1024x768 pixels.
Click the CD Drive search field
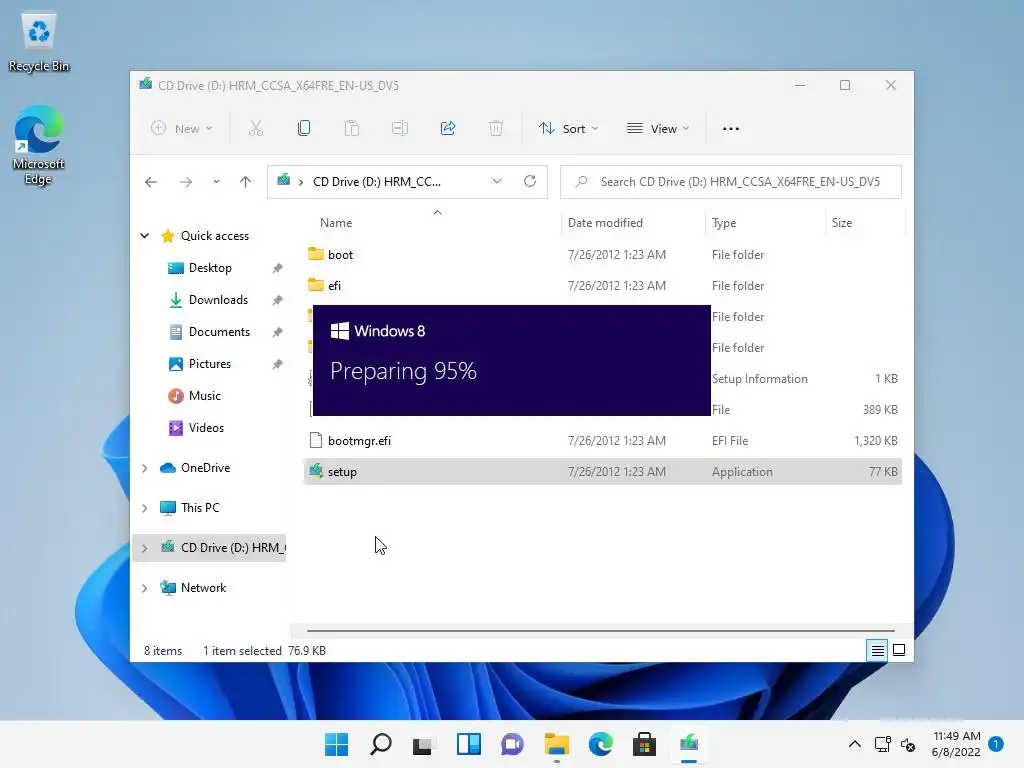pyautogui.click(x=731, y=182)
